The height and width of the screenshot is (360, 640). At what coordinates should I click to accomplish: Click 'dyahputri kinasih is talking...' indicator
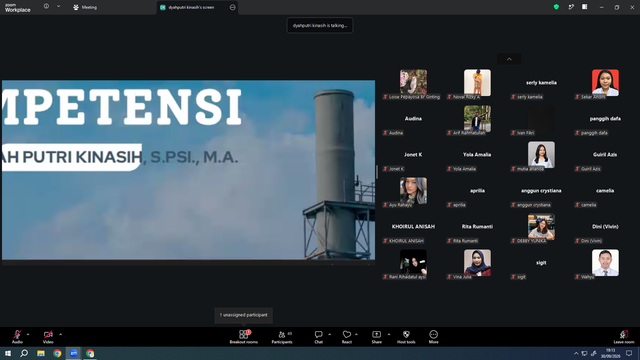point(320,25)
